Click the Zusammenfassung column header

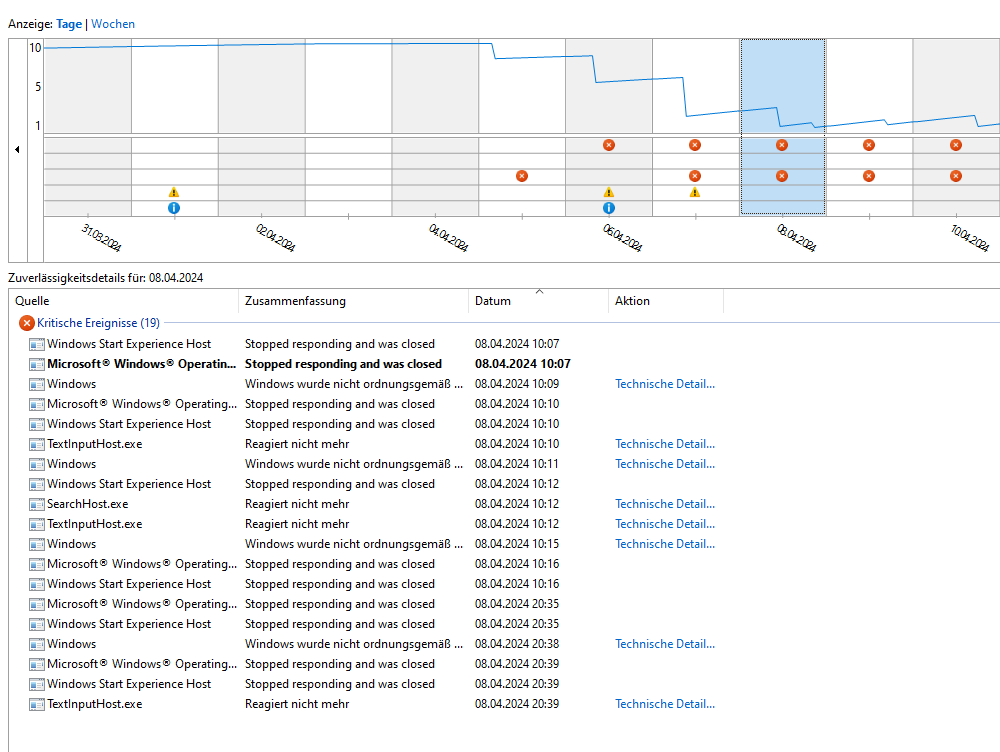tap(295, 301)
